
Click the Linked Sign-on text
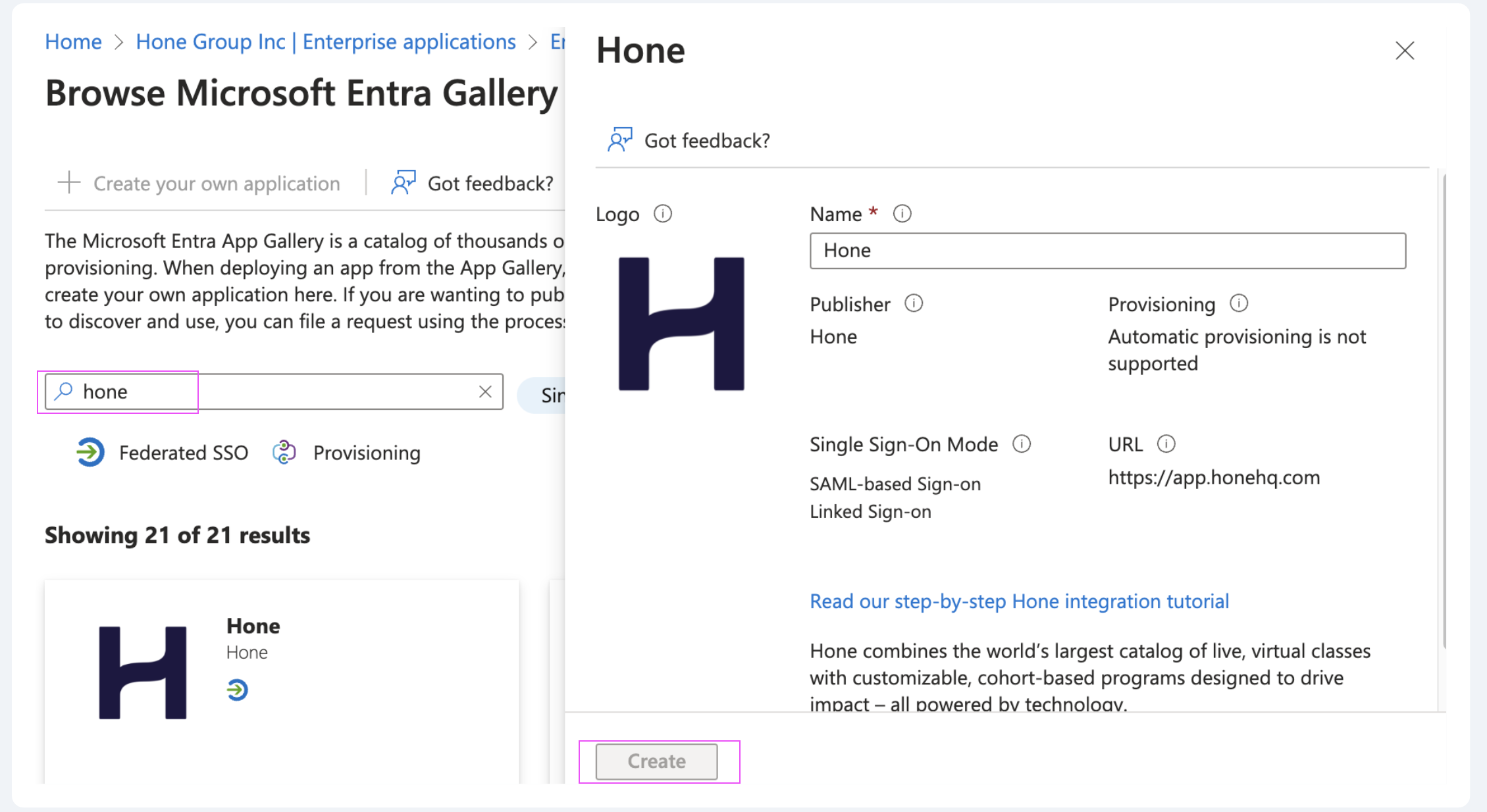click(x=870, y=511)
